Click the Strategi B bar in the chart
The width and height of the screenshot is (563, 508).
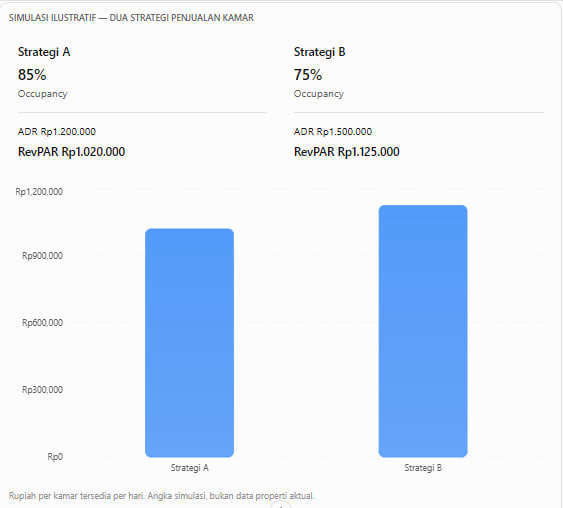423,331
